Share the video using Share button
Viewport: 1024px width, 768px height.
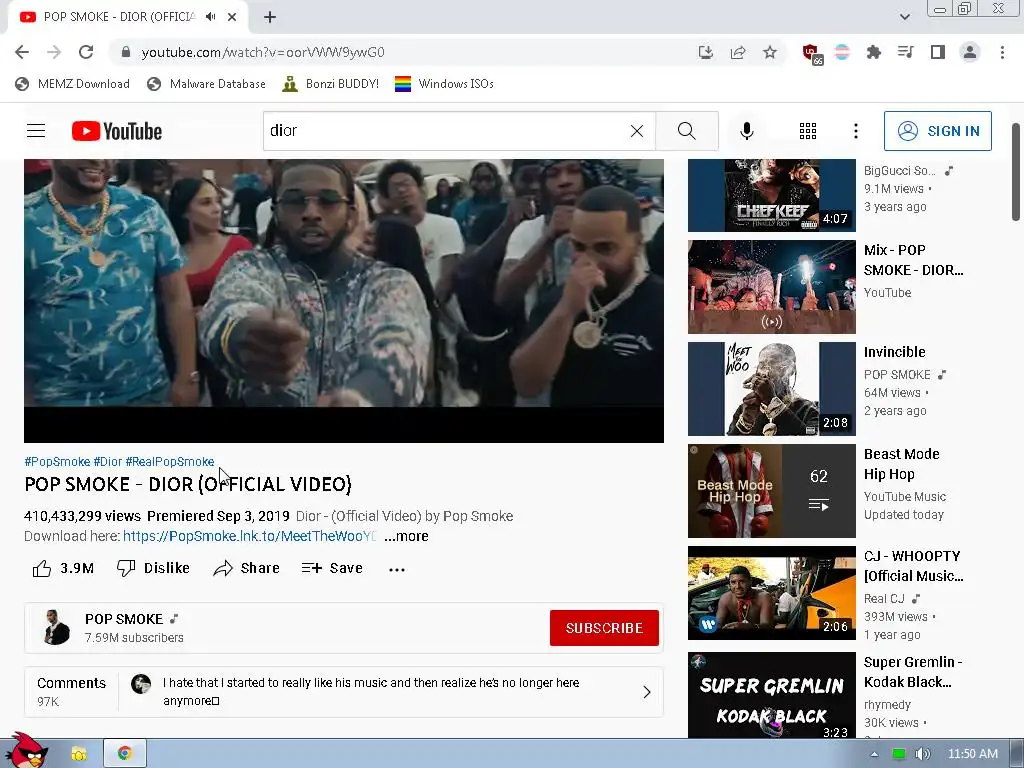tap(247, 568)
